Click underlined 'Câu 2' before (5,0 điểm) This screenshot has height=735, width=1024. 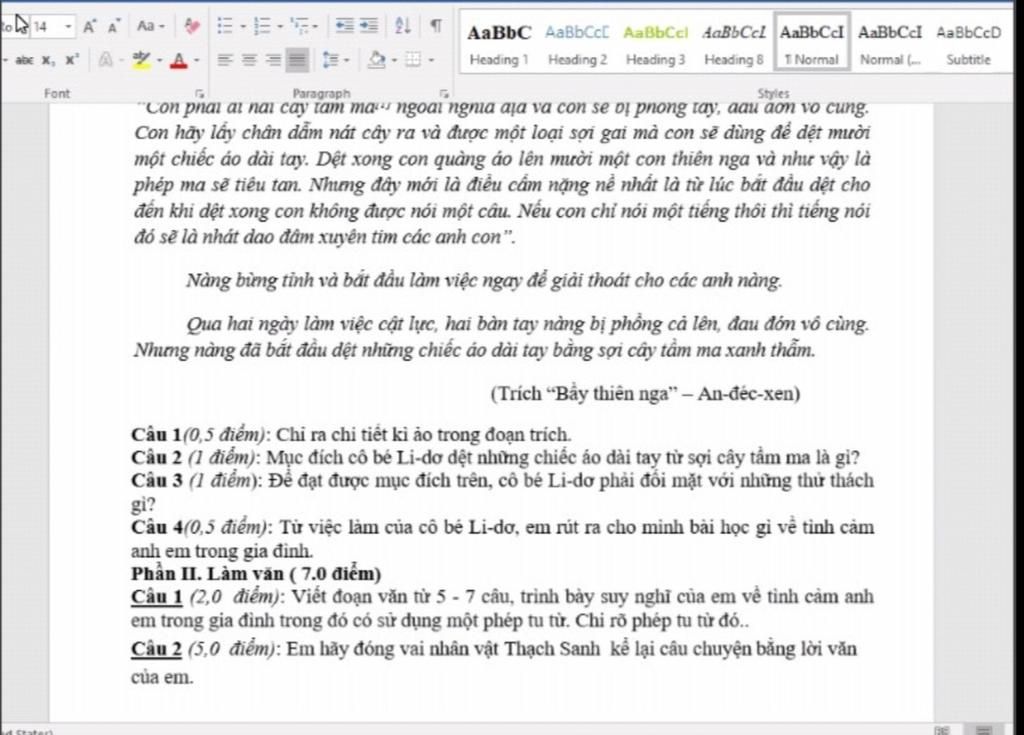click(157, 649)
